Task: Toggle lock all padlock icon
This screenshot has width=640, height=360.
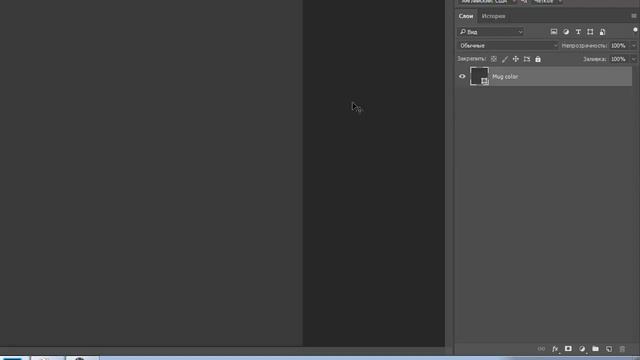Action: [x=538, y=59]
